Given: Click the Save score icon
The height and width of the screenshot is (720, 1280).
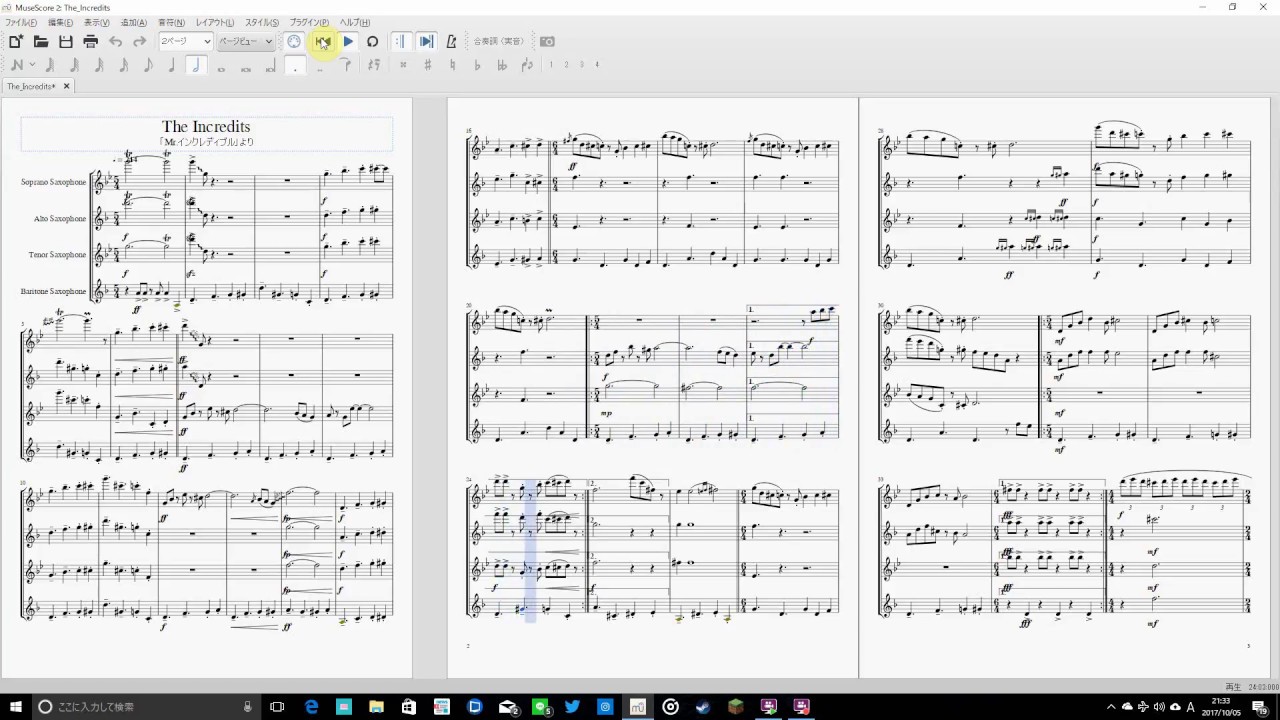Looking at the screenshot, I should (x=66, y=42).
